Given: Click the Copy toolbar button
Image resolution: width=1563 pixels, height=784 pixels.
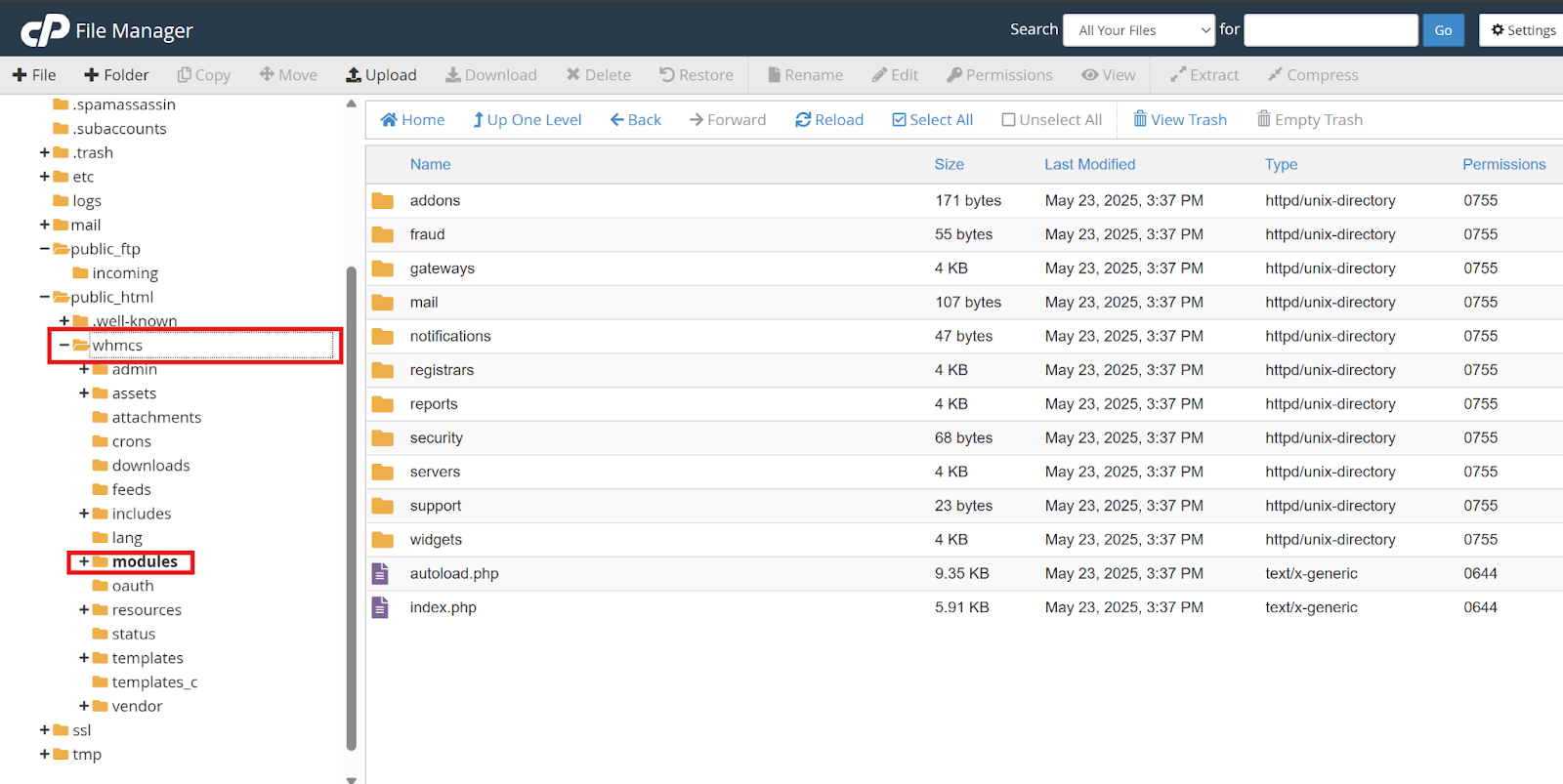Looking at the screenshot, I should pos(203,75).
